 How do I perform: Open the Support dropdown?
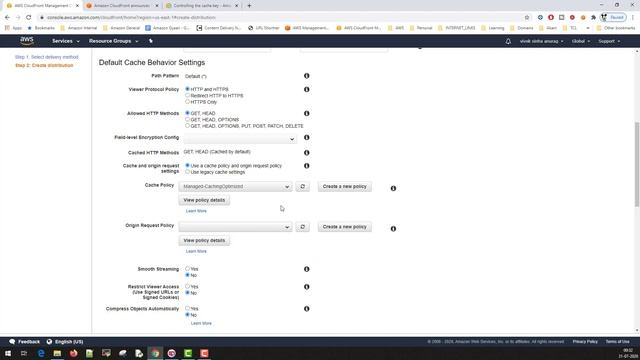(609, 41)
